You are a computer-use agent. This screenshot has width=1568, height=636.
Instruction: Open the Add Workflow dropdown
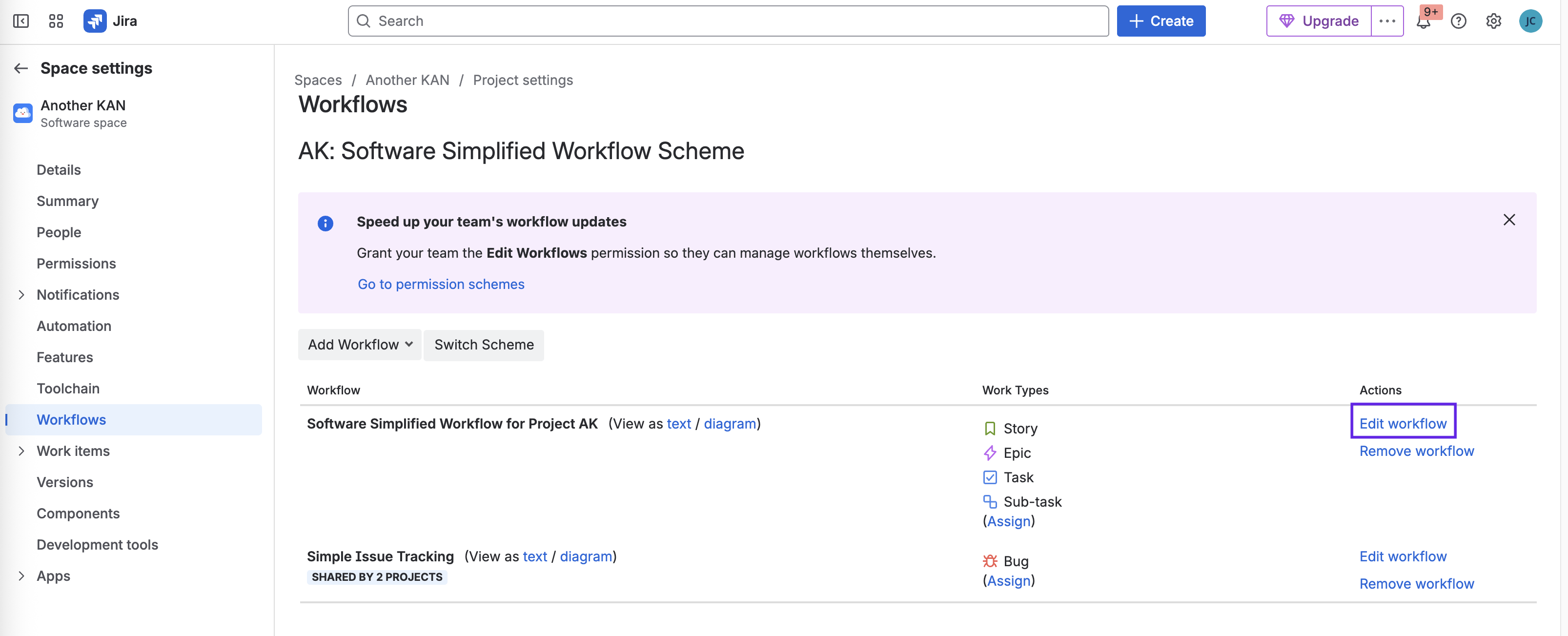(x=360, y=345)
